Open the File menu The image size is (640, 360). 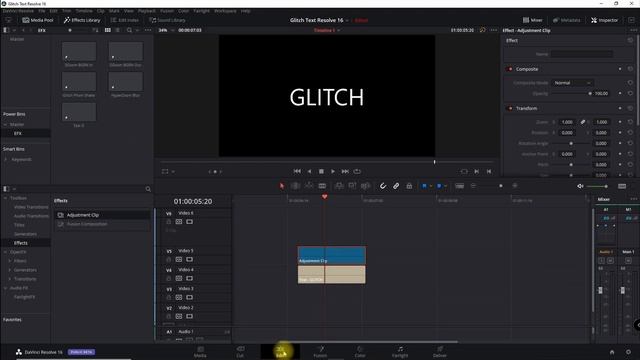[x=42, y=11]
